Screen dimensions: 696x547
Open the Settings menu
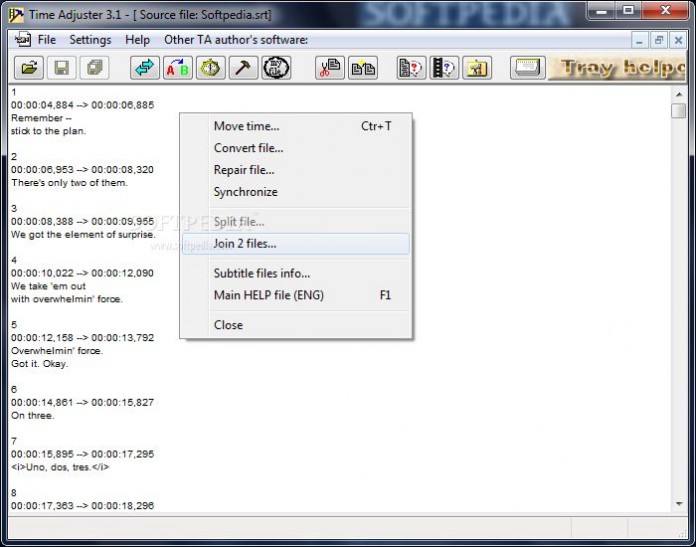90,40
